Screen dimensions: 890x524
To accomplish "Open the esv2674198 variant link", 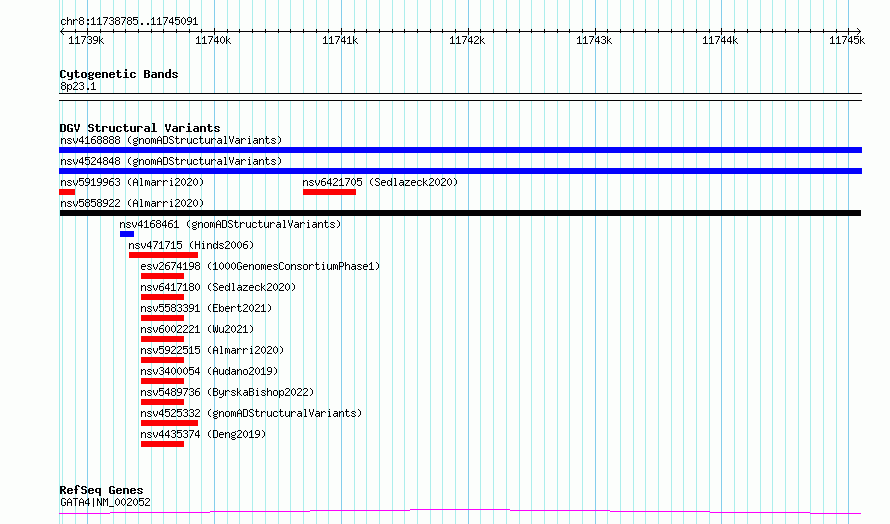I will click(x=260, y=266).
